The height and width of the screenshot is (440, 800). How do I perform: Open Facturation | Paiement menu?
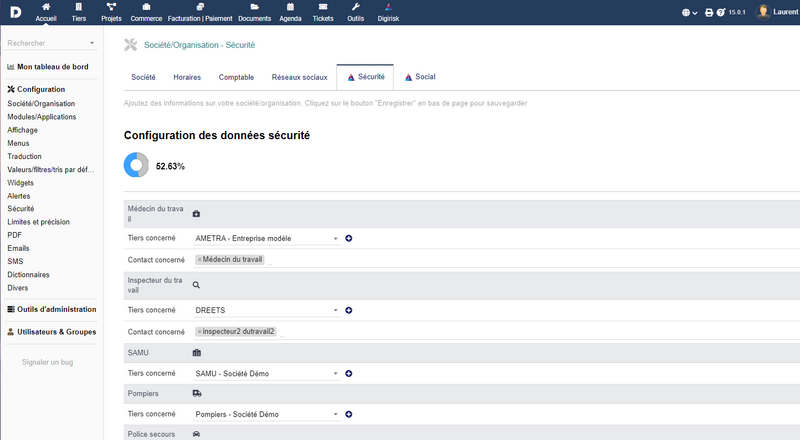[x=200, y=12]
